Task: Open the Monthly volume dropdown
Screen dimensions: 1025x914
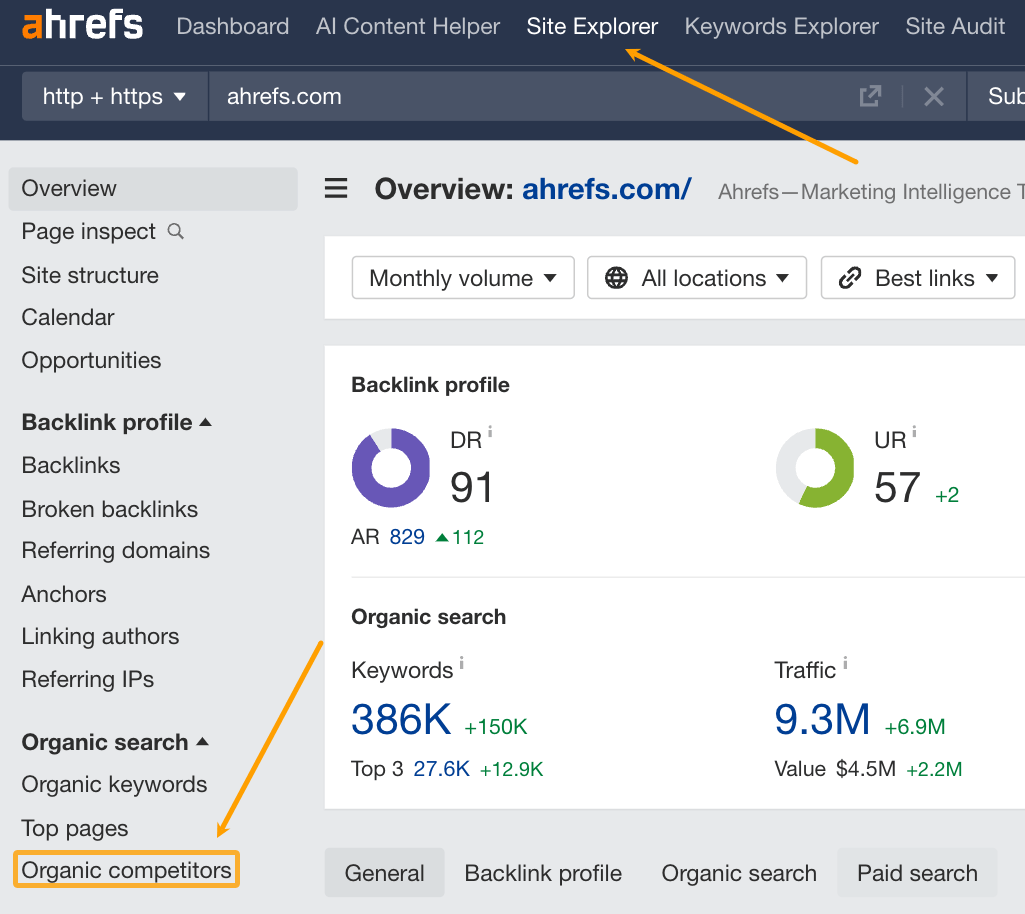Action: click(x=462, y=277)
